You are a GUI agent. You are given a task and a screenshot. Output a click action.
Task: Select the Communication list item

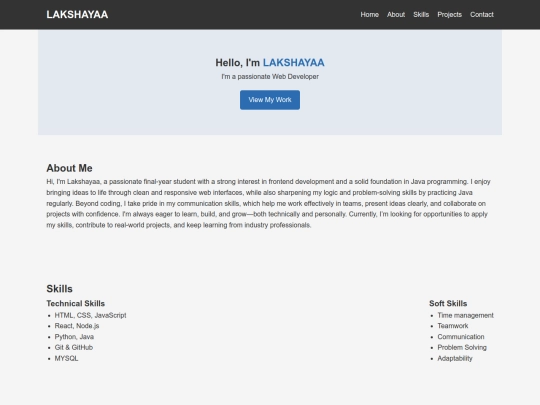point(461,337)
